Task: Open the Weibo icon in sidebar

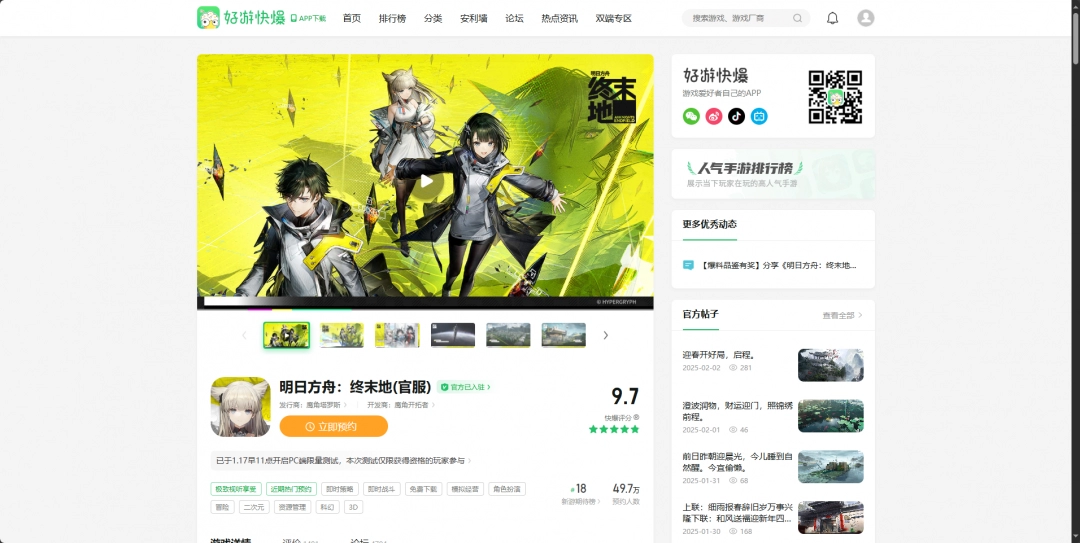Action: coord(714,116)
